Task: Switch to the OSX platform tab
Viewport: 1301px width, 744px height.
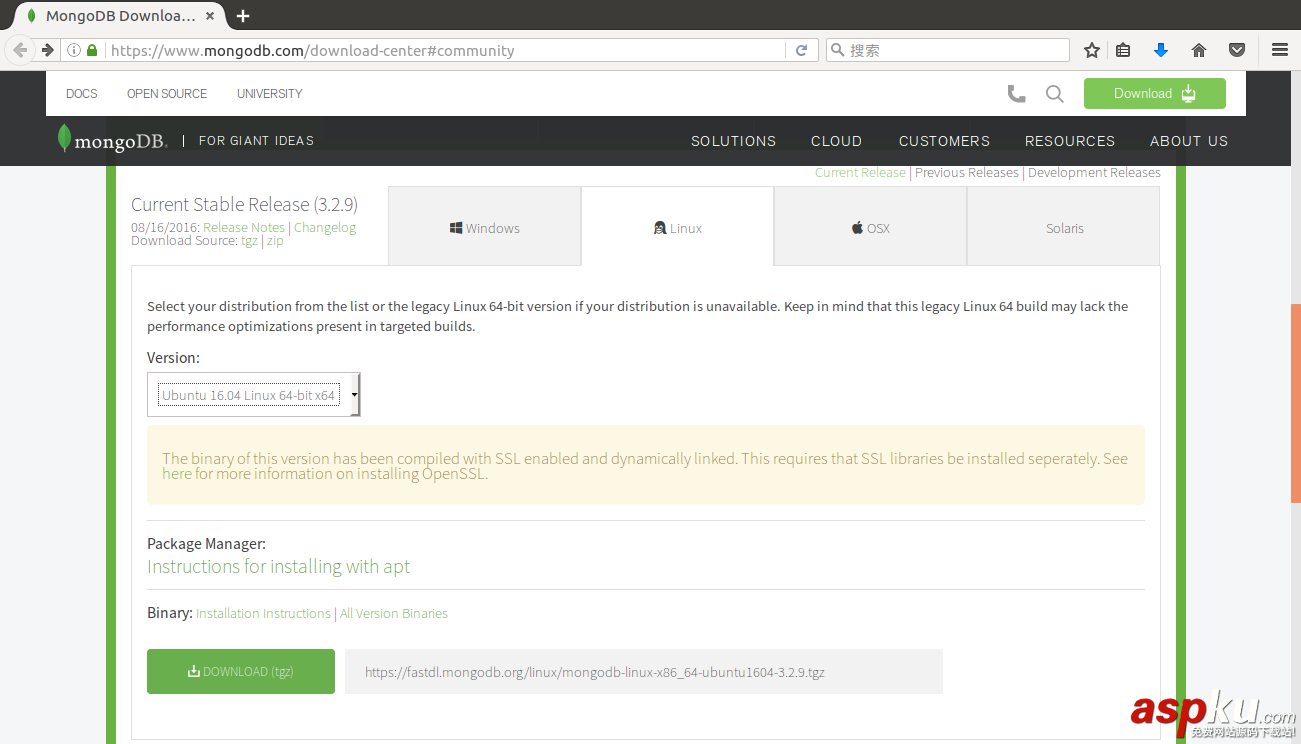Action: click(870, 227)
